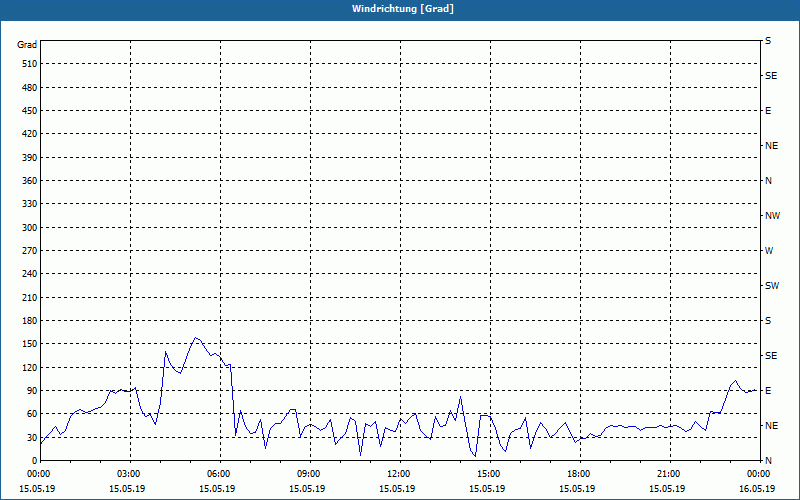Click the 510 value on the degree axis
800x500 pixels.
(x=30, y=64)
